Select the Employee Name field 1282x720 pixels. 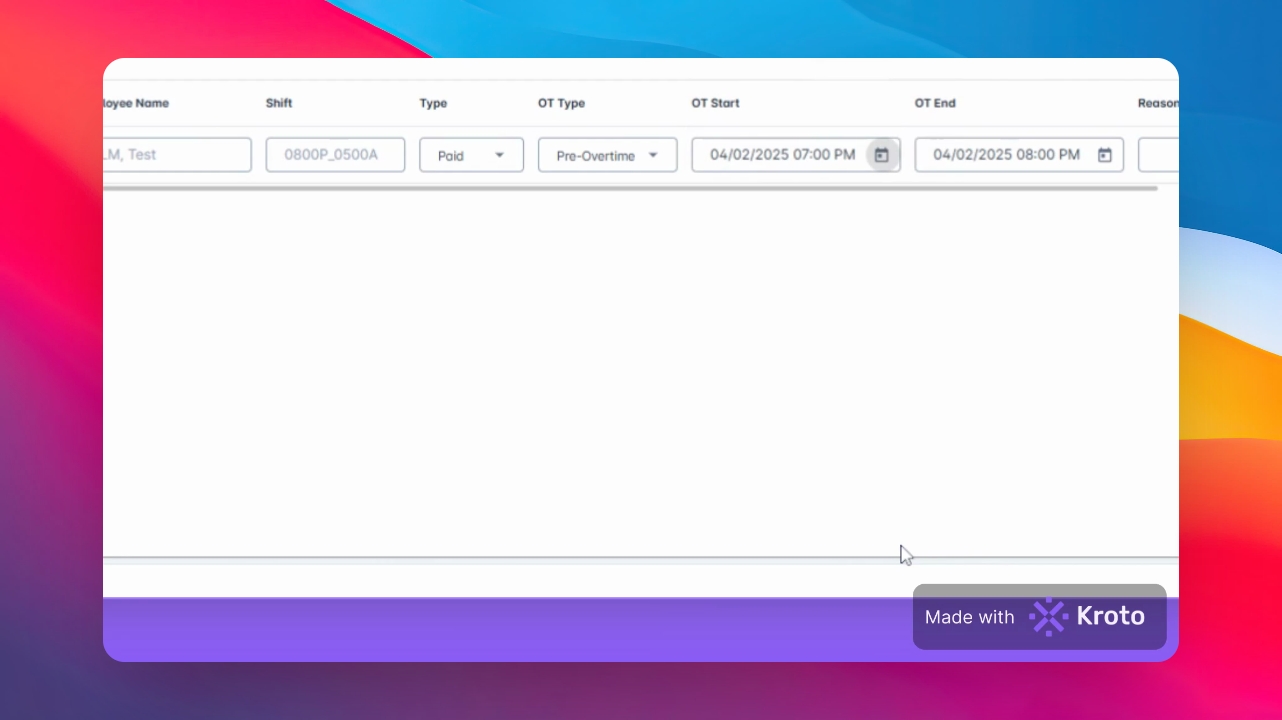coord(177,155)
